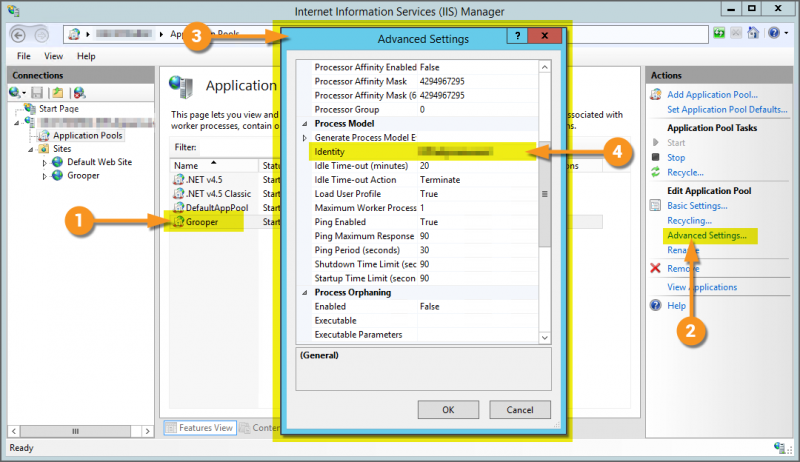Viewport: 800px width, 462px height.
Task: Select the Identity property row
Action: click(x=423, y=151)
